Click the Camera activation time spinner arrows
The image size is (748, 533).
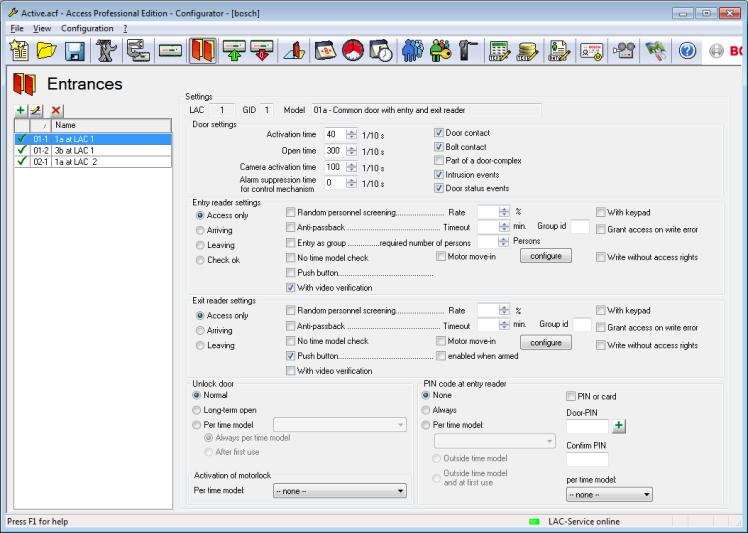[x=352, y=167]
